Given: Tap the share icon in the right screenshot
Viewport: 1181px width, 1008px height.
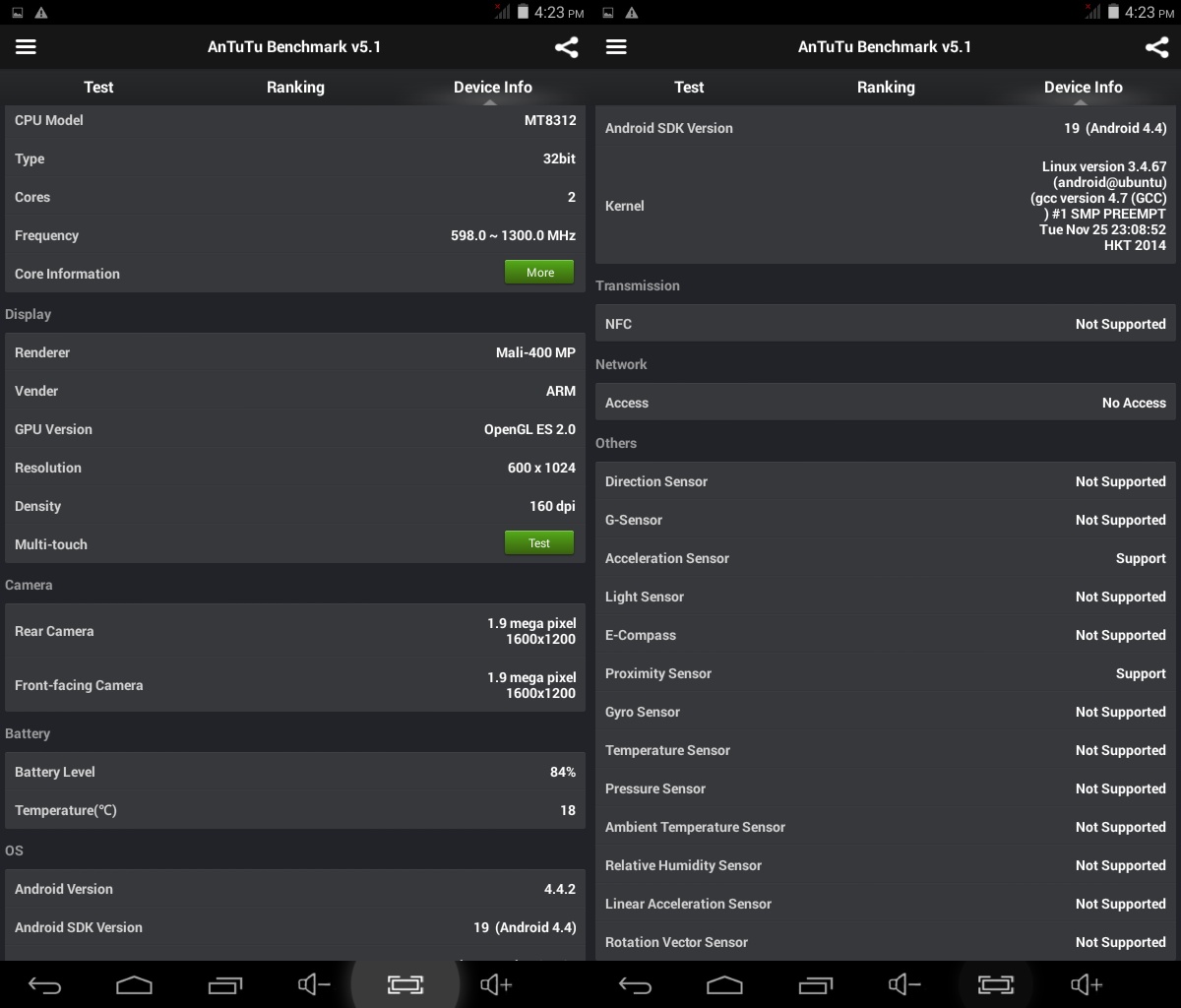Looking at the screenshot, I should [x=1156, y=47].
